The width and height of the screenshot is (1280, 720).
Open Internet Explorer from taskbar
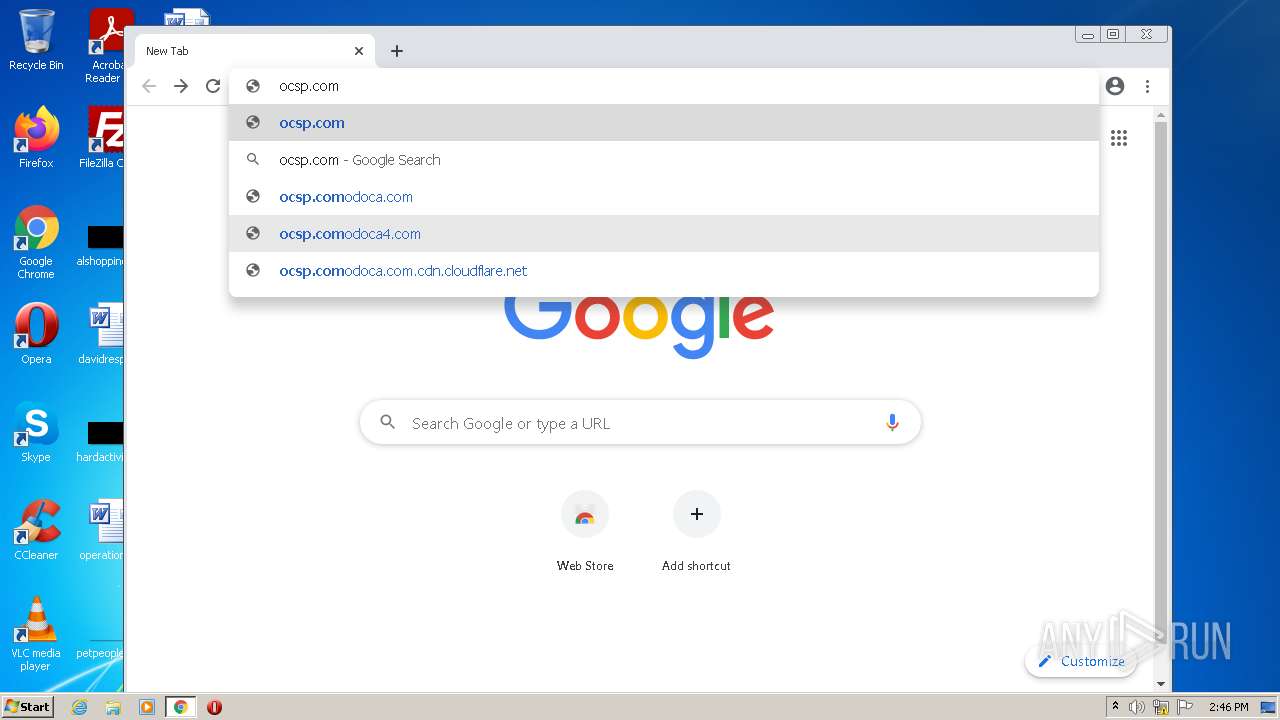[x=79, y=707]
